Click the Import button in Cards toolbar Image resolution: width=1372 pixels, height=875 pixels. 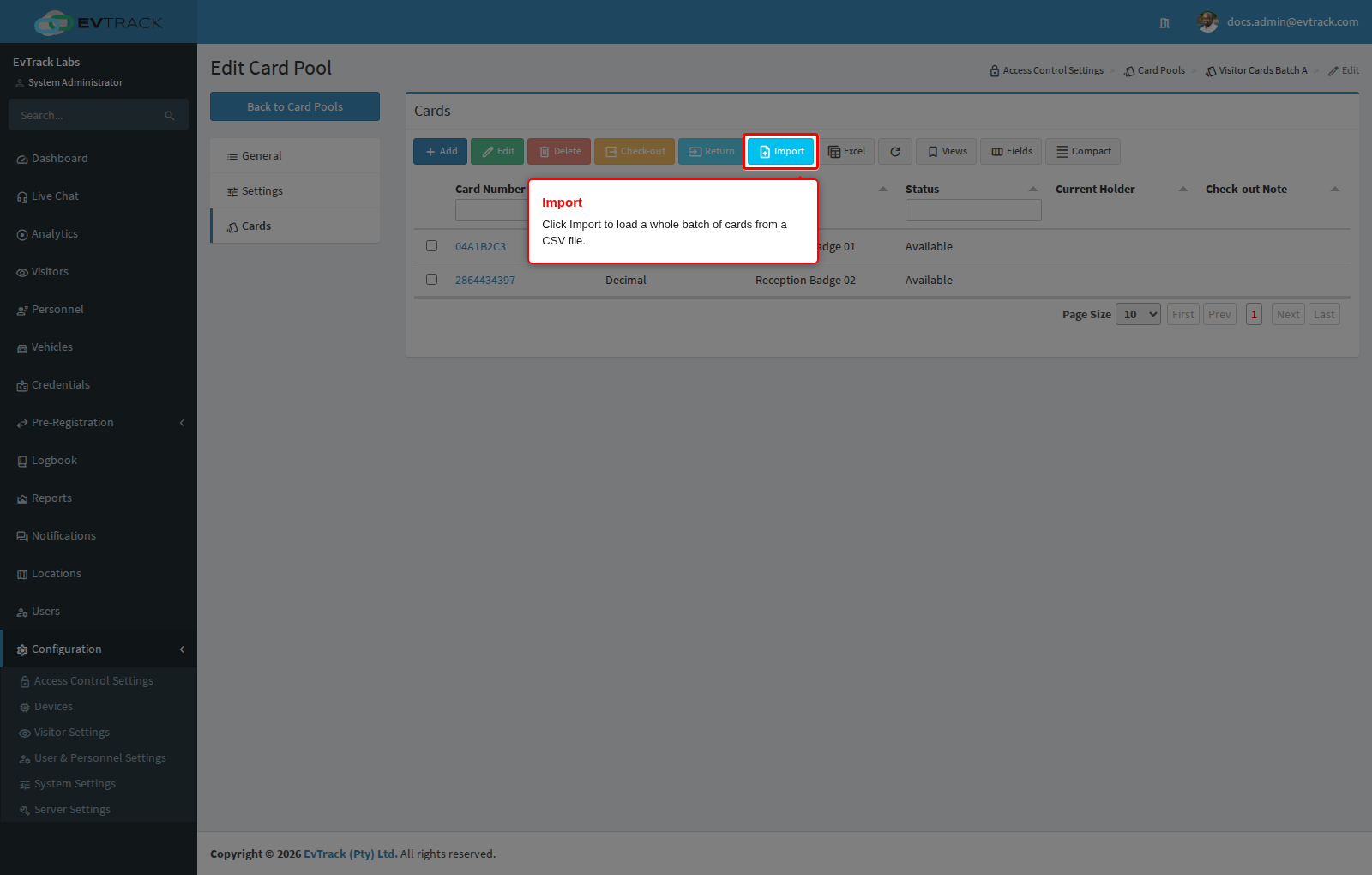pyautogui.click(x=781, y=152)
